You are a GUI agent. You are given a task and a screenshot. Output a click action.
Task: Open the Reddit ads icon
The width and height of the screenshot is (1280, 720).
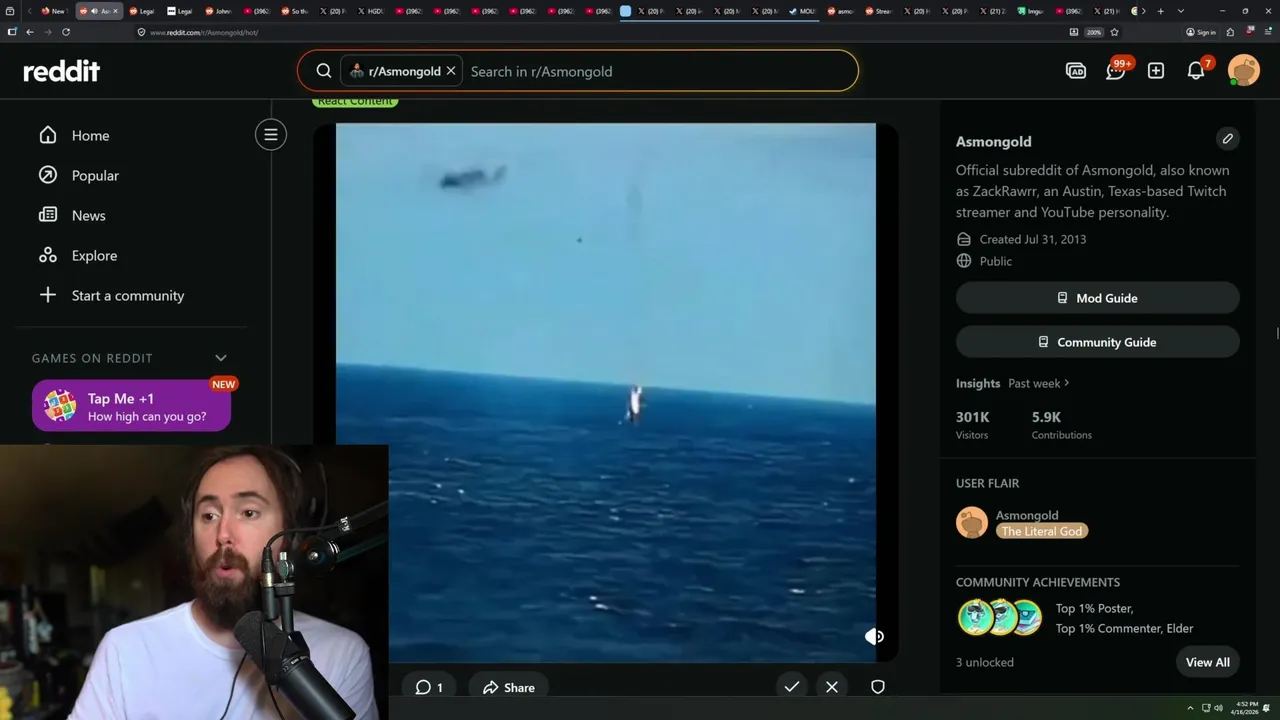tap(1076, 71)
